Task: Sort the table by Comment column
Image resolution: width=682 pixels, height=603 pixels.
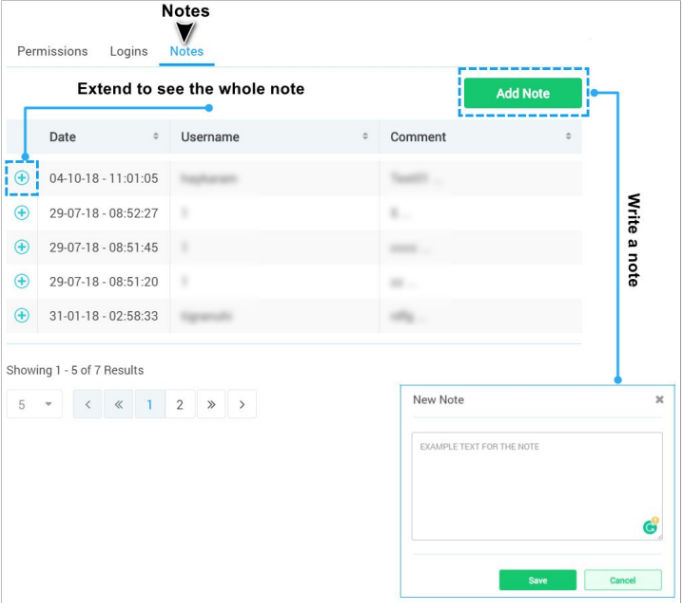Action: pos(568,136)
